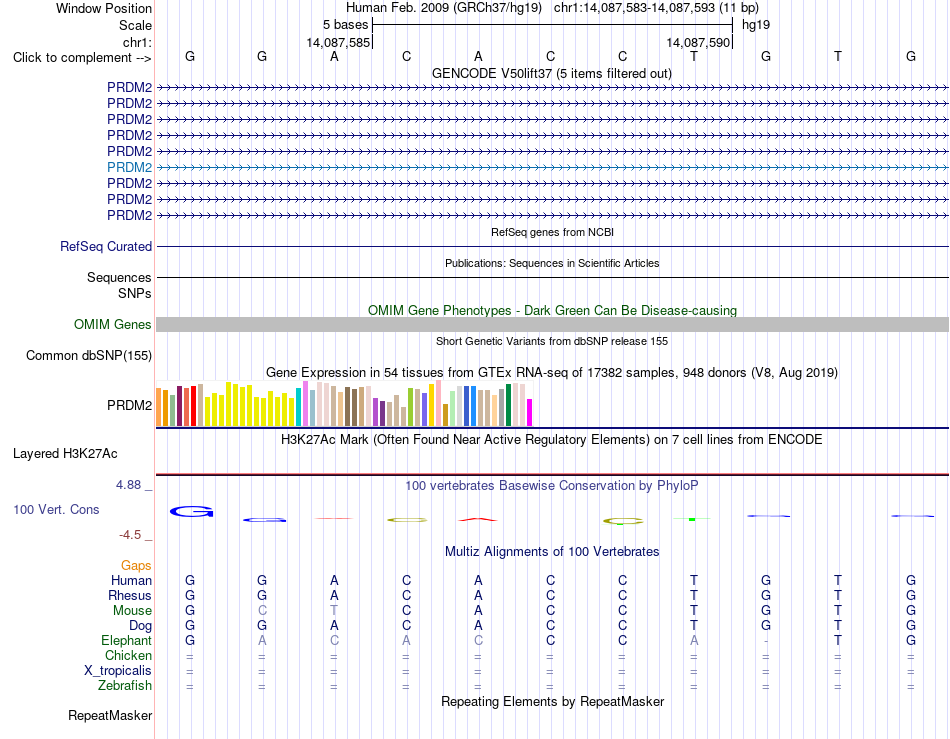Click the gray OMIM Genes item bar

click(x=553, y=325)
